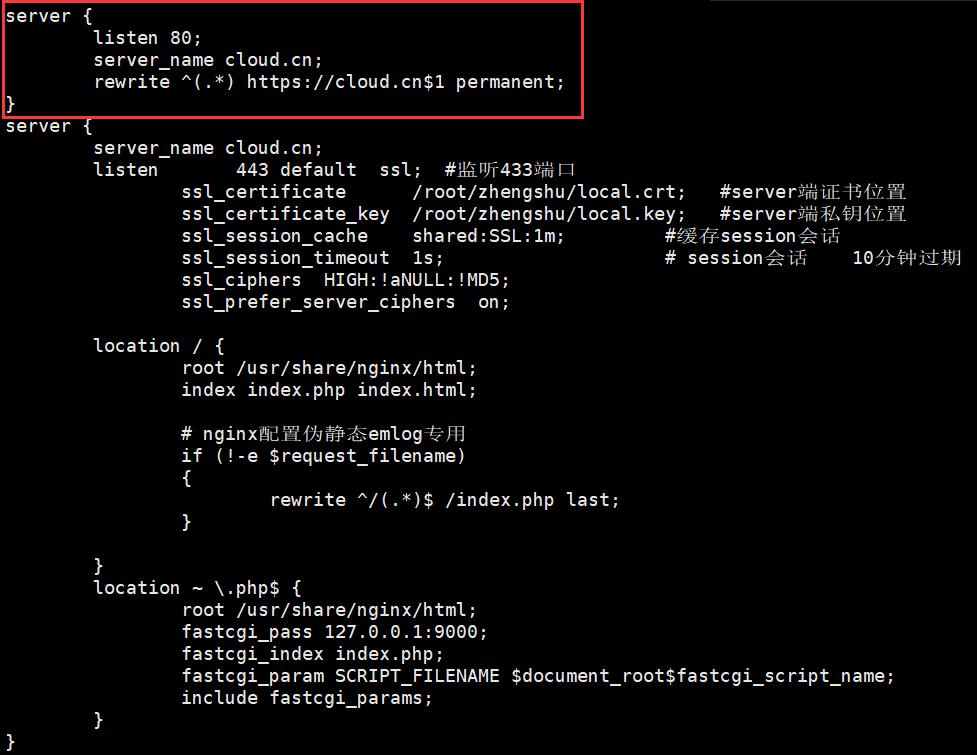Click the 'location ~ \.php$ {' line
The width and height of the screenshot is (977, 755).
198,588
